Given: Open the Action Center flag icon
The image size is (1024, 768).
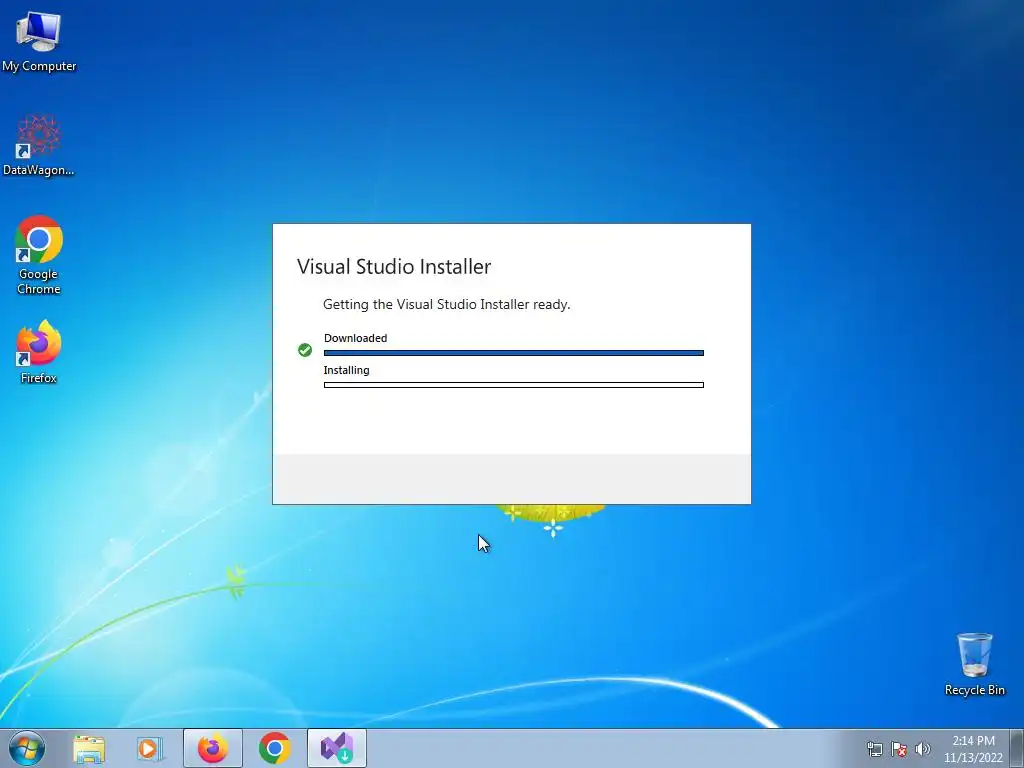Looking at the screenshot, I should coord(899,749).
